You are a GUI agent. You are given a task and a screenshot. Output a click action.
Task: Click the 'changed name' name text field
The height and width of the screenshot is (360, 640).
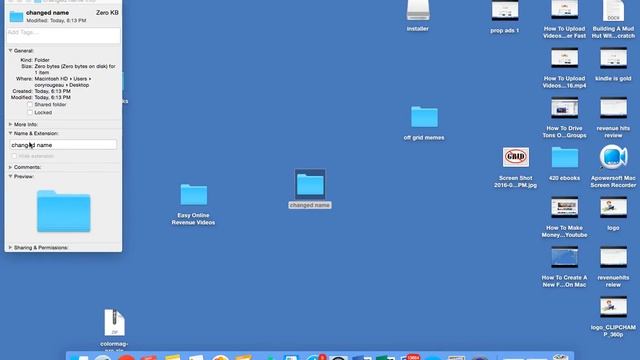(63, 145)
